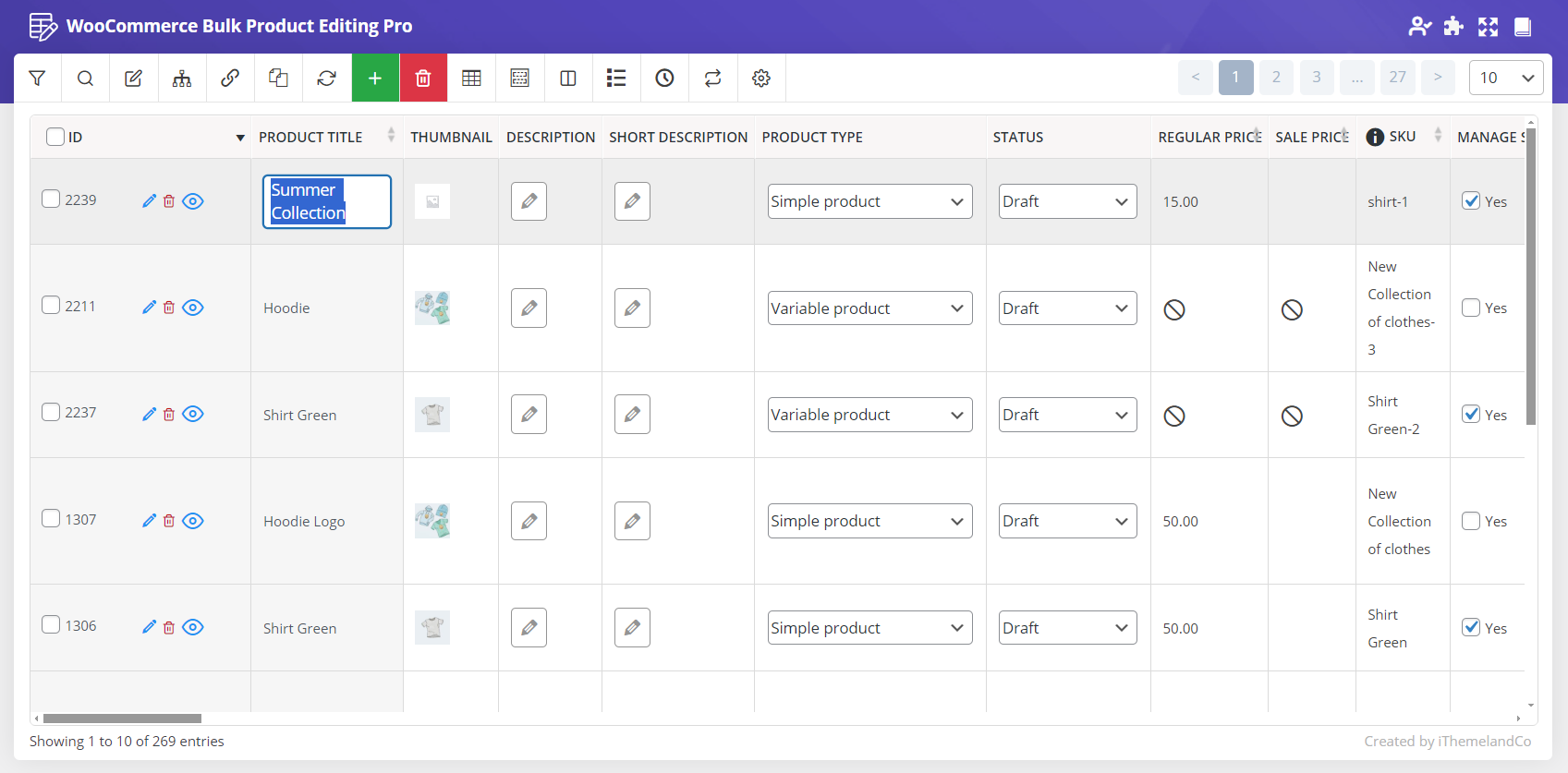Open the history clock icon
The width and height of the screenshot is (1568, 773).
pos(664,79)
